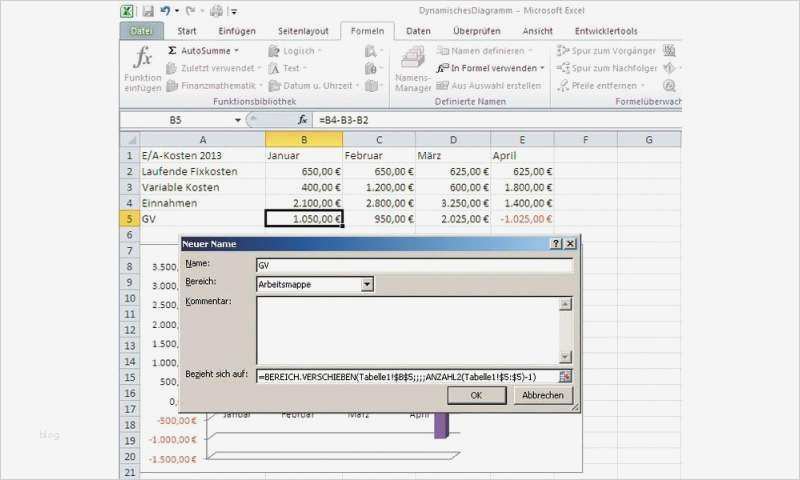The width and height of the screenshot is (800, 480).
Task: Click the Laufende Fixkosten cell
Action: (x=203, y=171)
